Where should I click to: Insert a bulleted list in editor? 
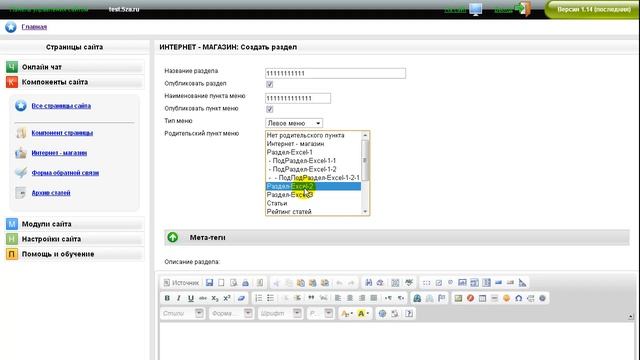pos(270,298)
